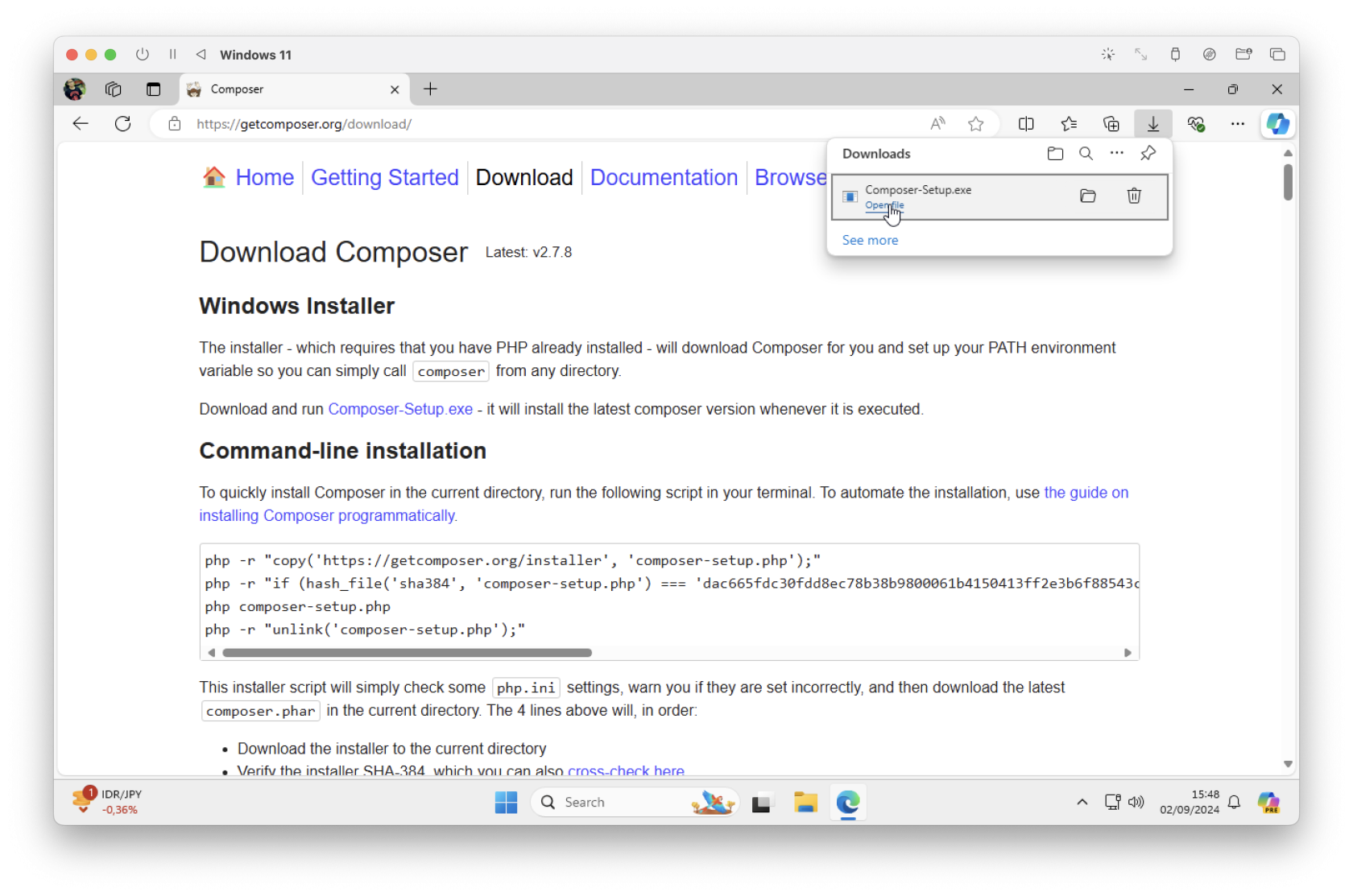Image resolution: width=1353 pixels, height=896 pixels.
Task: Click 'Command-line installation' heading
Action: coord(342,451)
